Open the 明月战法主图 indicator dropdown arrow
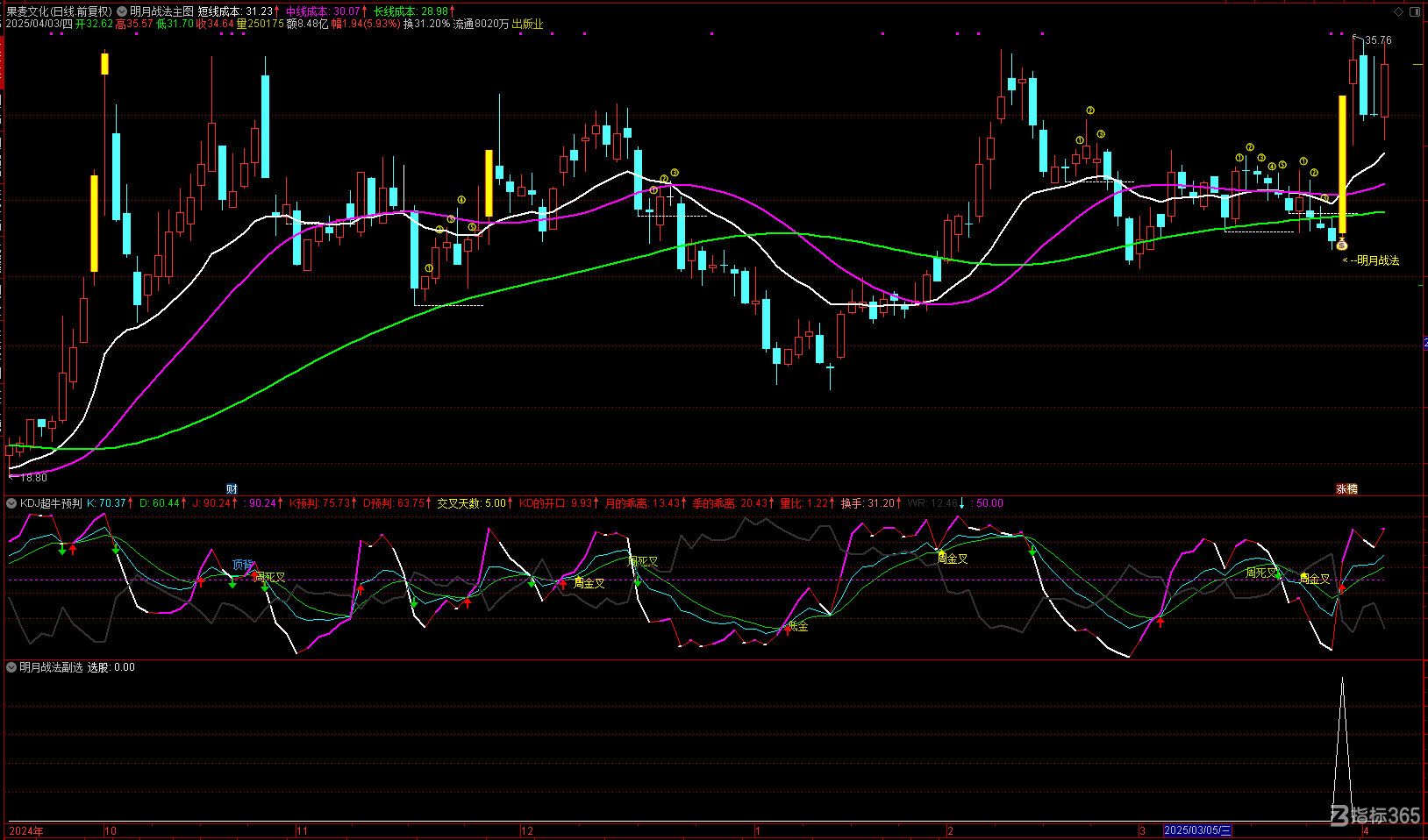This screenshot has height=840, width=1428. point(122,11)
